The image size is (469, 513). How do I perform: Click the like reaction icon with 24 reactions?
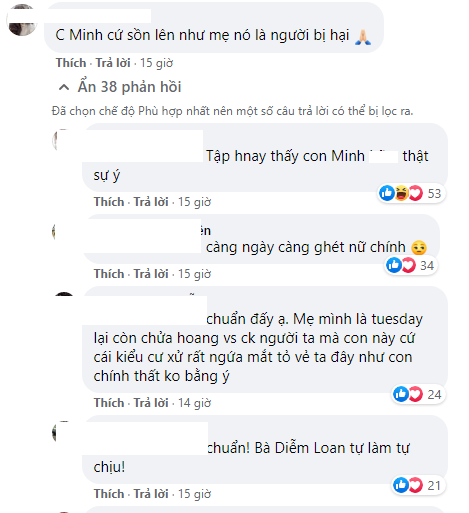pos(401,394)
